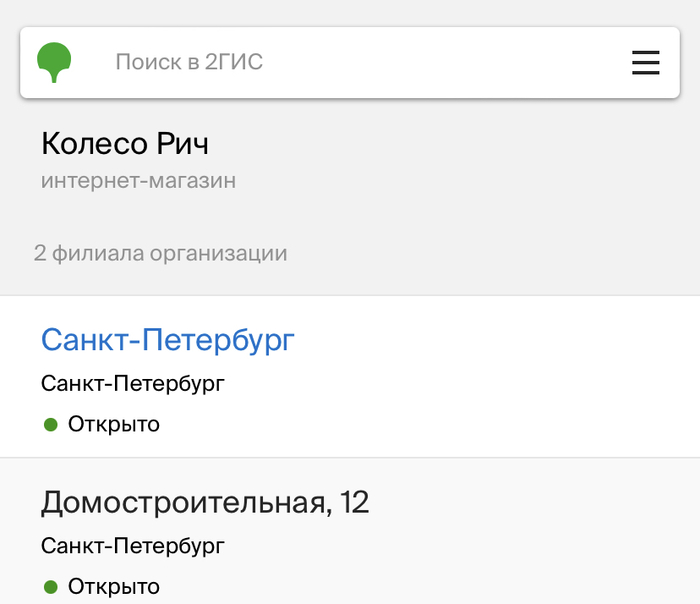This screenshot has width=700, height=604.
Task: Click Открыто status under Домостроительная, 12
Action: [x=114, y=586]
